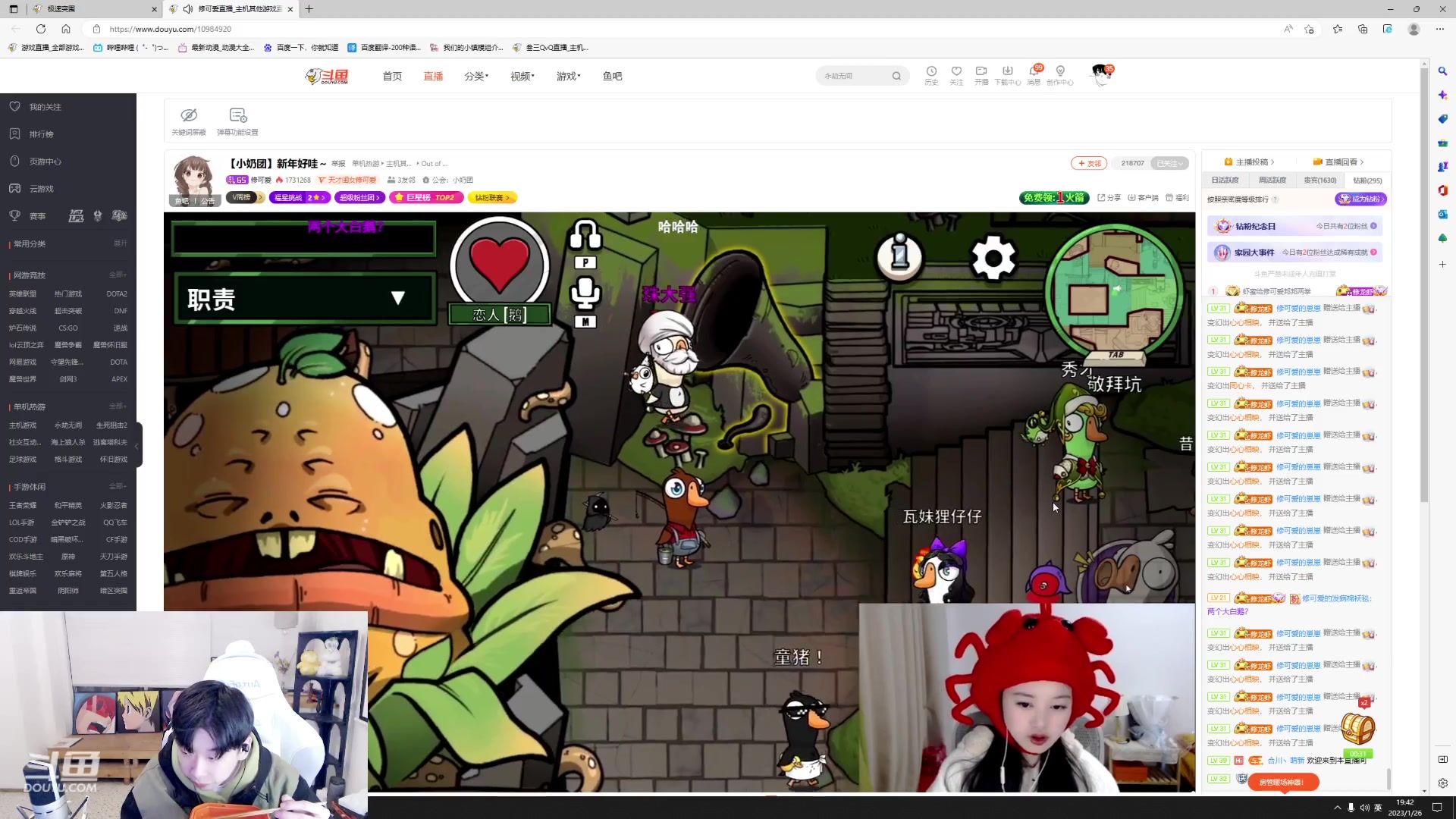This screenshot has height=819, width=1456.
Task: Open 王者荣耀 category in sidebar
Action: pos(23,506)
